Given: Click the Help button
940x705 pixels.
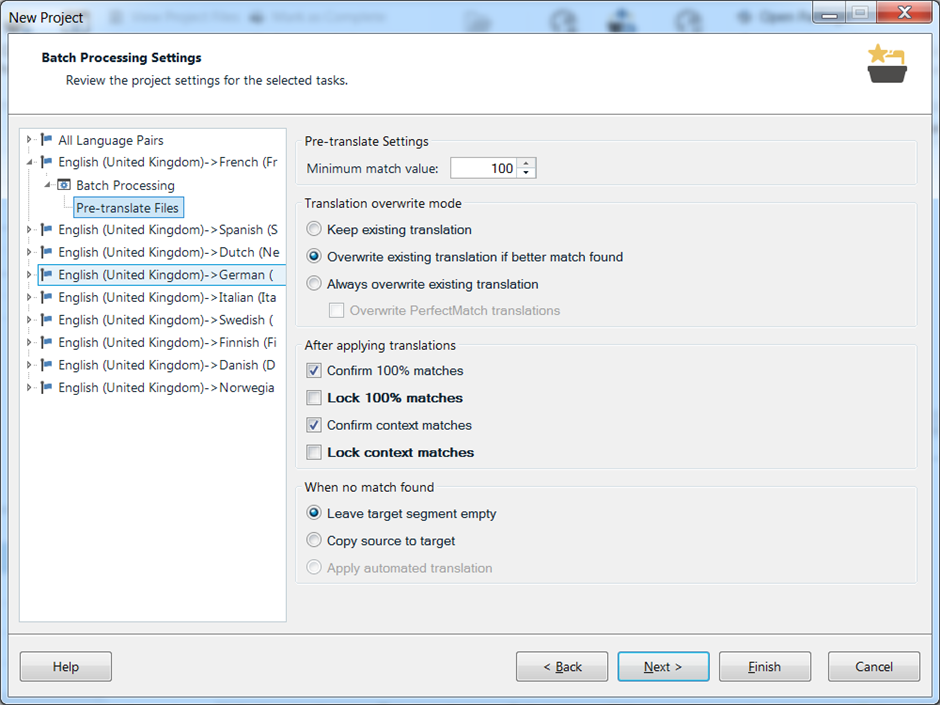Looking at the screenshot, I should pos(65,667).
